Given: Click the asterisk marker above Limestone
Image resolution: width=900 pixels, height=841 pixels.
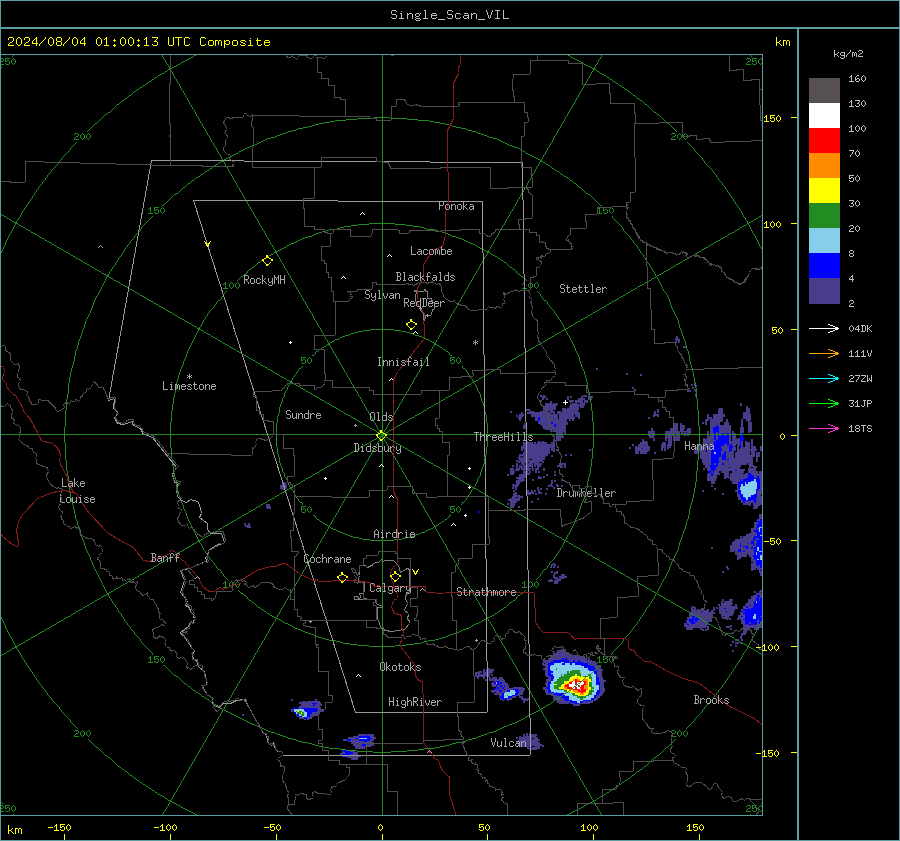Looking at the screenshot, I should [189, 377].
